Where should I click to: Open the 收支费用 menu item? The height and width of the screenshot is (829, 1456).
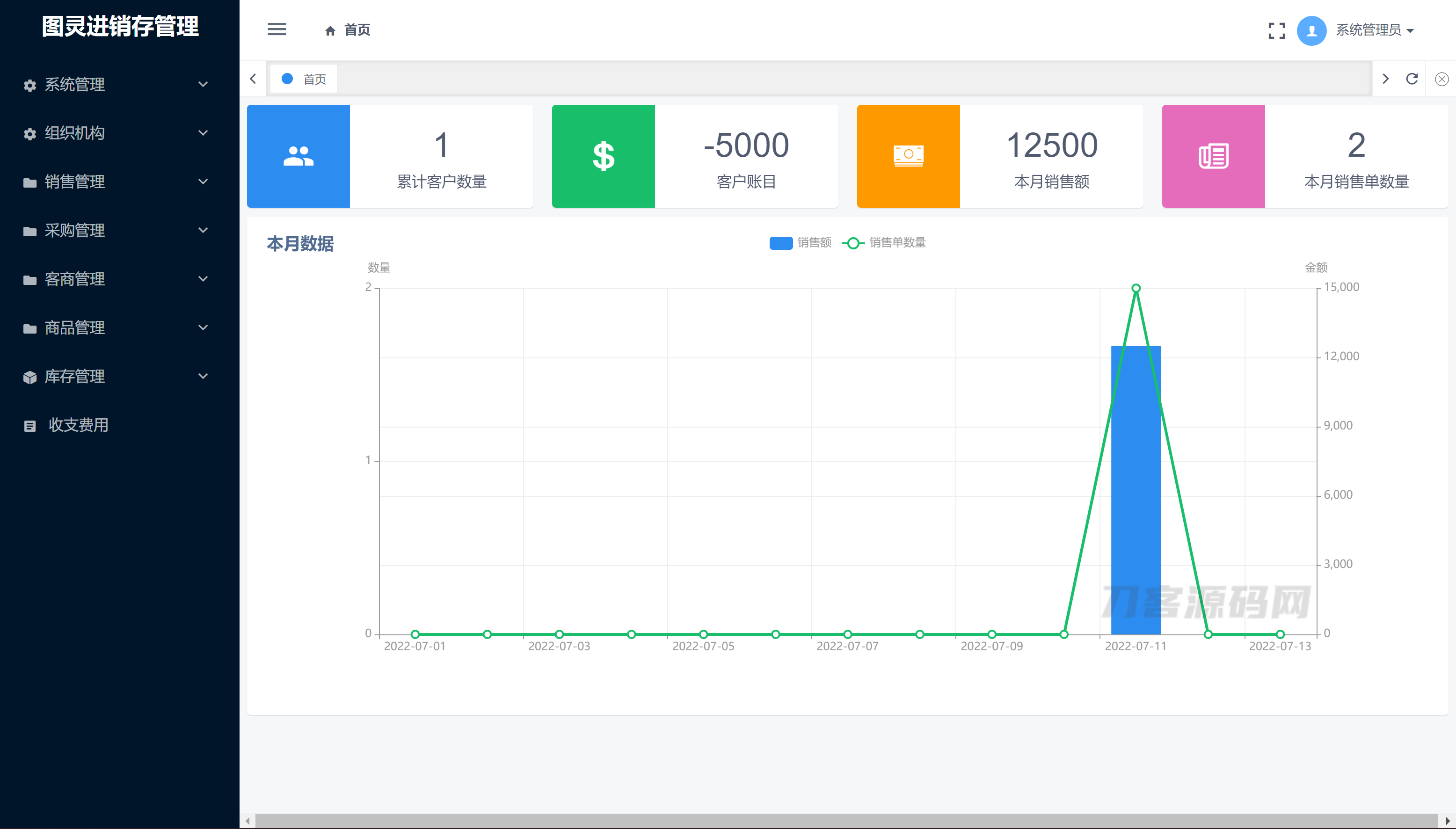(78, 425)
